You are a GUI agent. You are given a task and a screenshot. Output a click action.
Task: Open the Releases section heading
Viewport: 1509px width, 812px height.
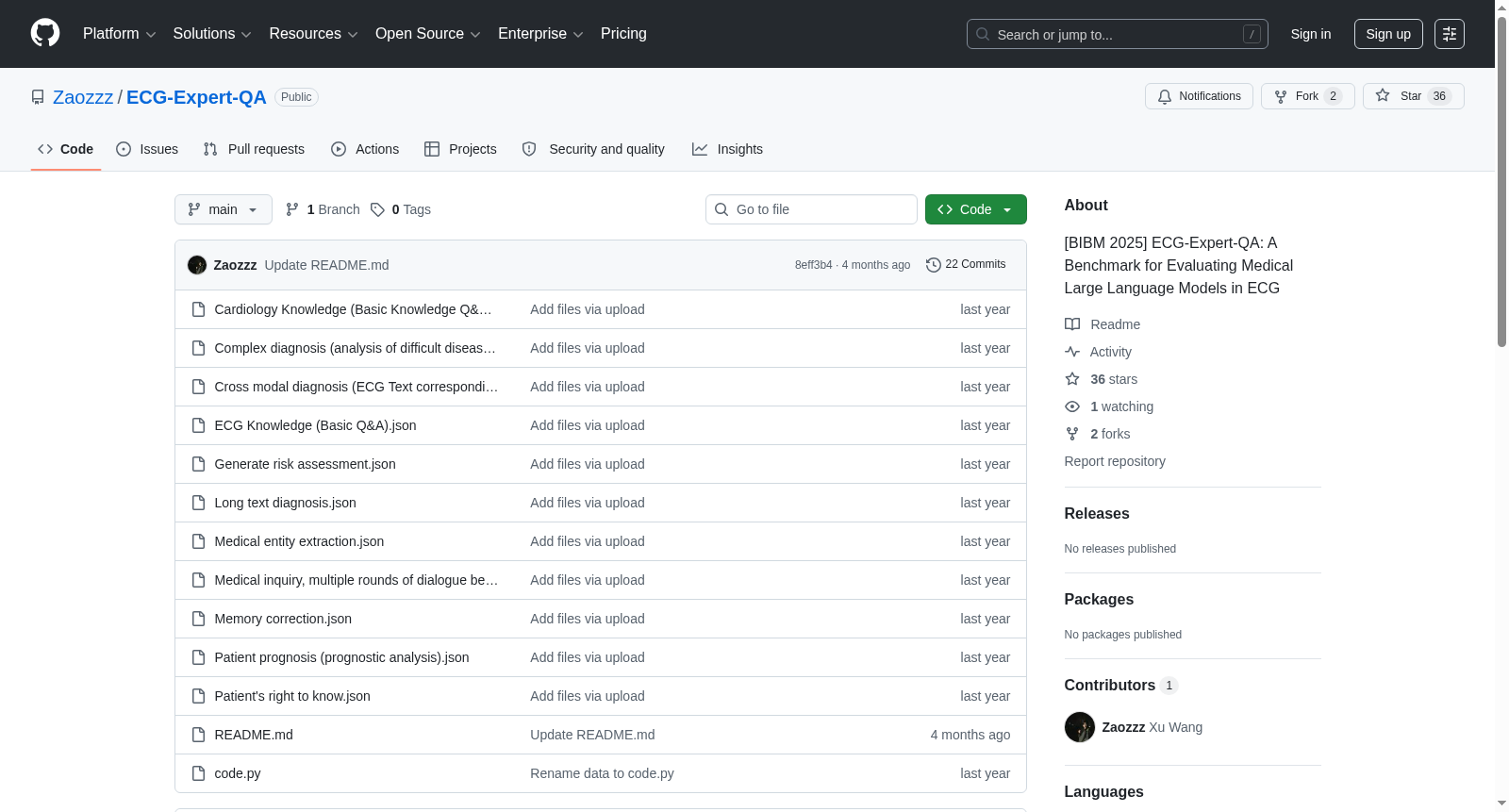(x=1097, y=514)
